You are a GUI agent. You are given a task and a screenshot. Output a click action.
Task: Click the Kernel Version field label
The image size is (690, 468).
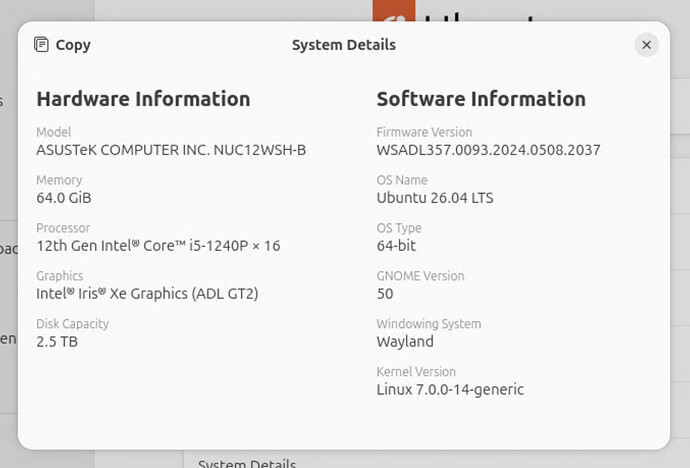pos(416,372)
